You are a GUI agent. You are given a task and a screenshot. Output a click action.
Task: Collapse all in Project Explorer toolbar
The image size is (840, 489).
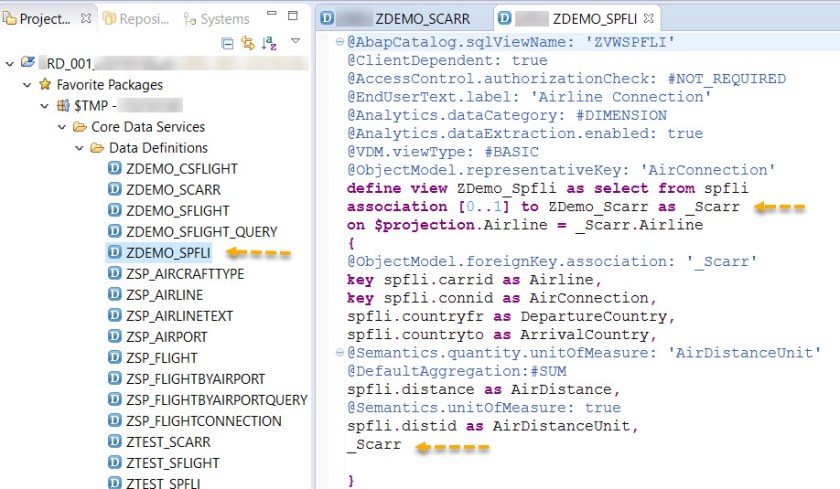pos(228,43)
